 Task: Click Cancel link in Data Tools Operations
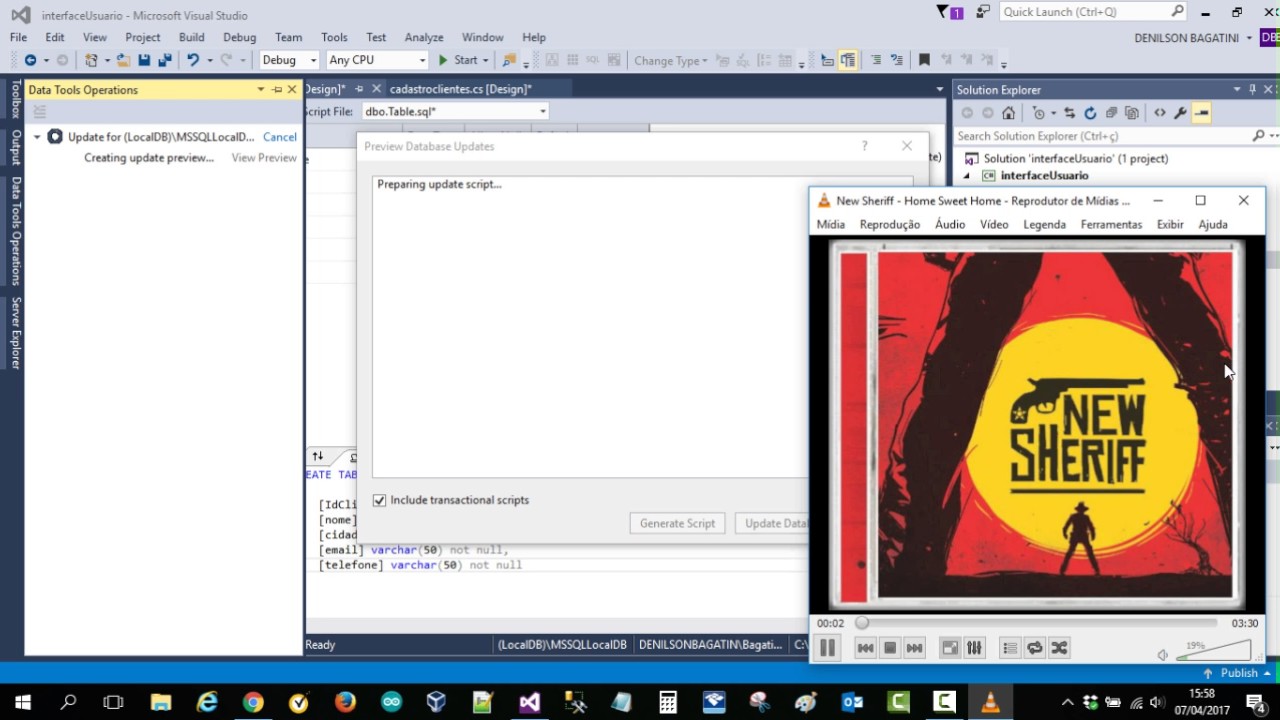(280, 137)
